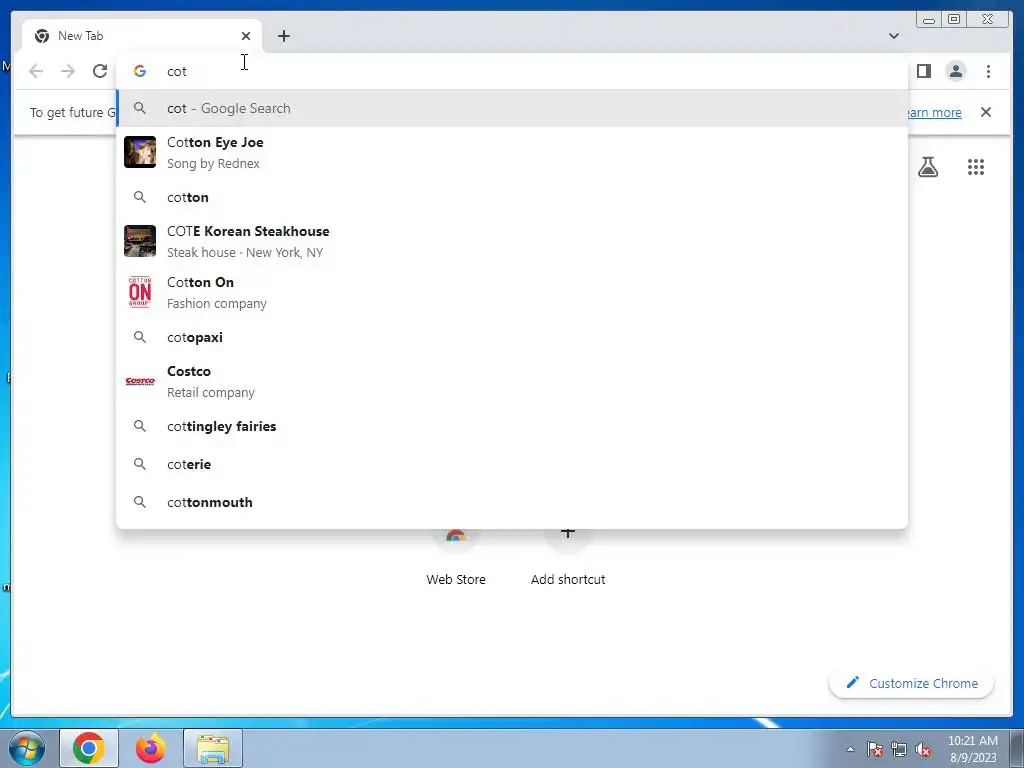Viewport: 1024px width, 768px height.
Task: Close the New Tab tab
Action: tap(246, 36)
